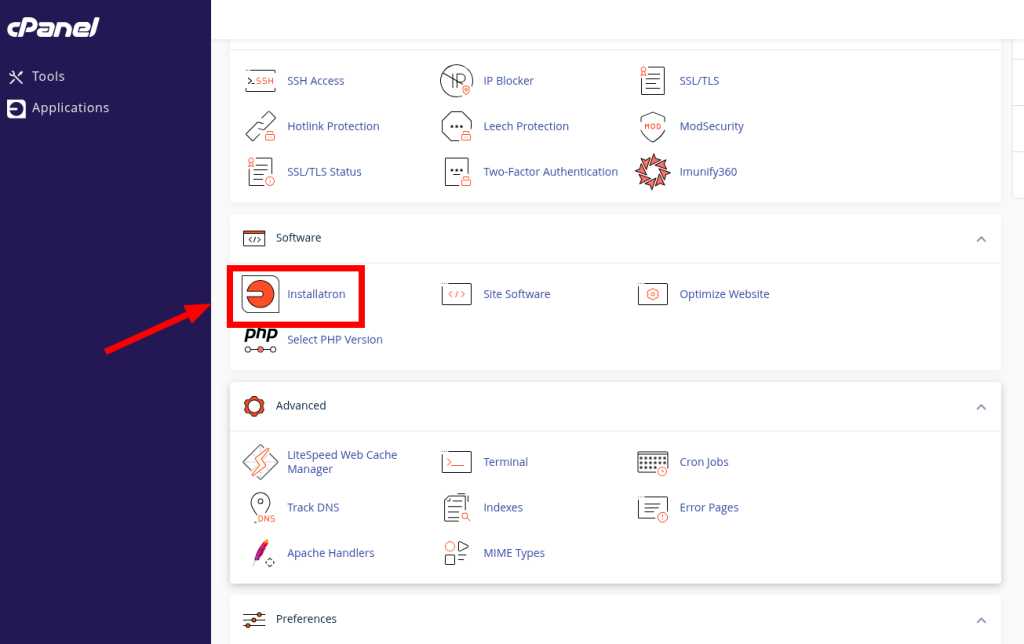This screenshot has width=1024, height=644.
Task: Open the SSL/TLS link
Action: coord(699,81)
